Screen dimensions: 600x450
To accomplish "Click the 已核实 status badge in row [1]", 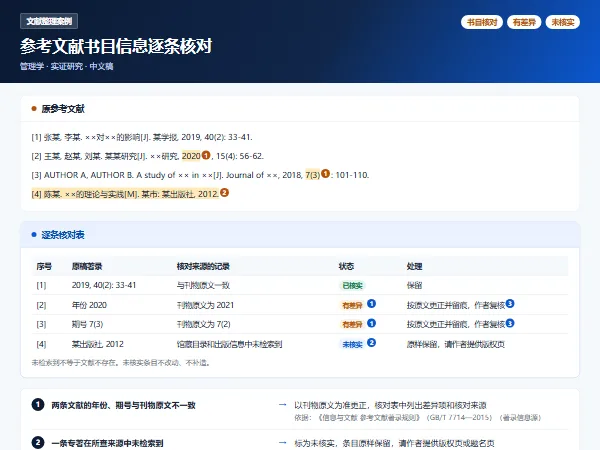I will (x=352, y=285).
